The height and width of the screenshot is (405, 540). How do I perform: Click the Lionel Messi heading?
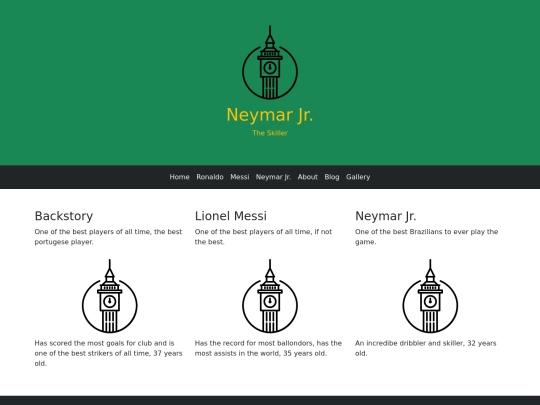pos(231,216)
